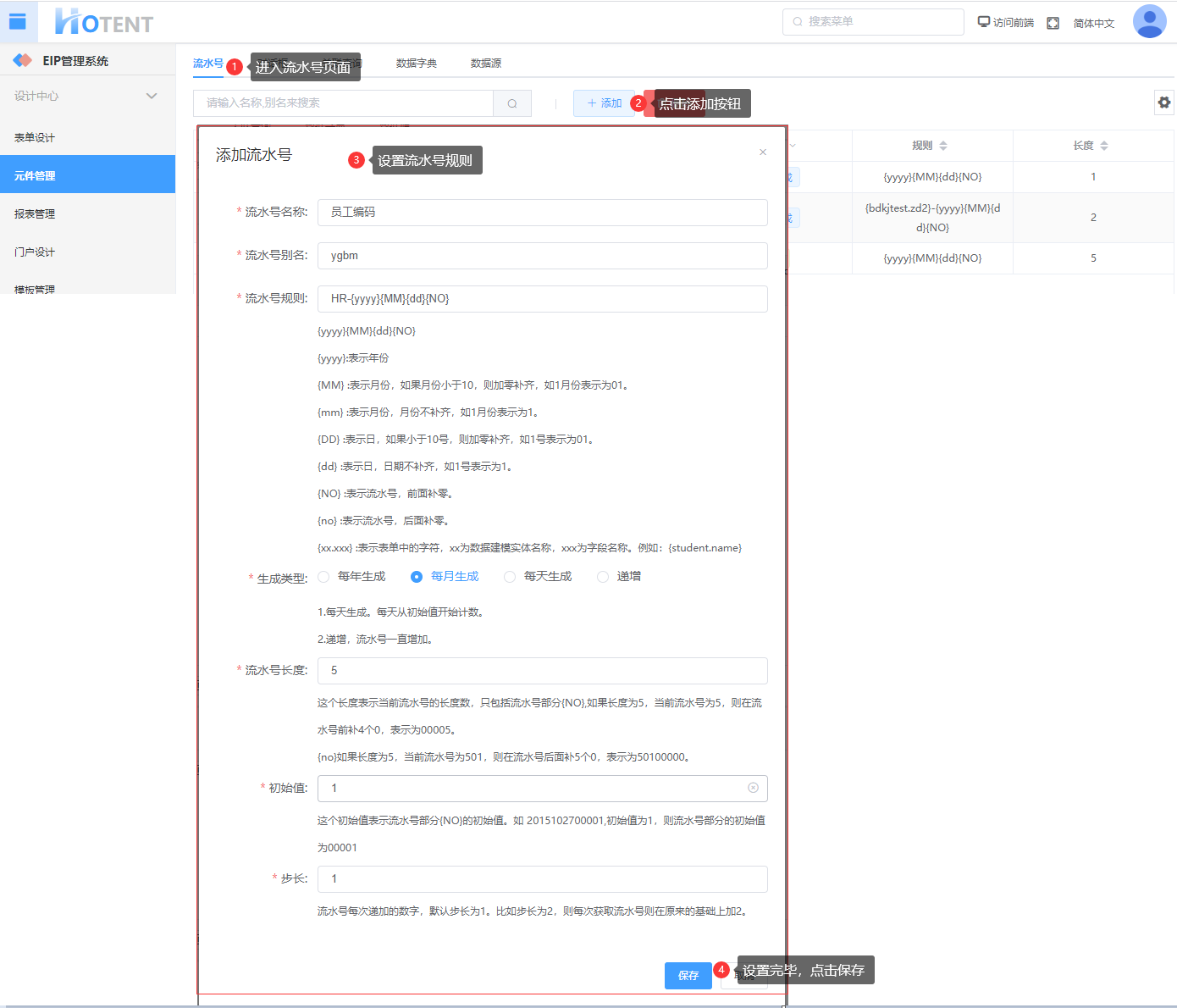Click the magnifier search button beside the name search box
1177x1008 pixels.
[x=512, y=103]
